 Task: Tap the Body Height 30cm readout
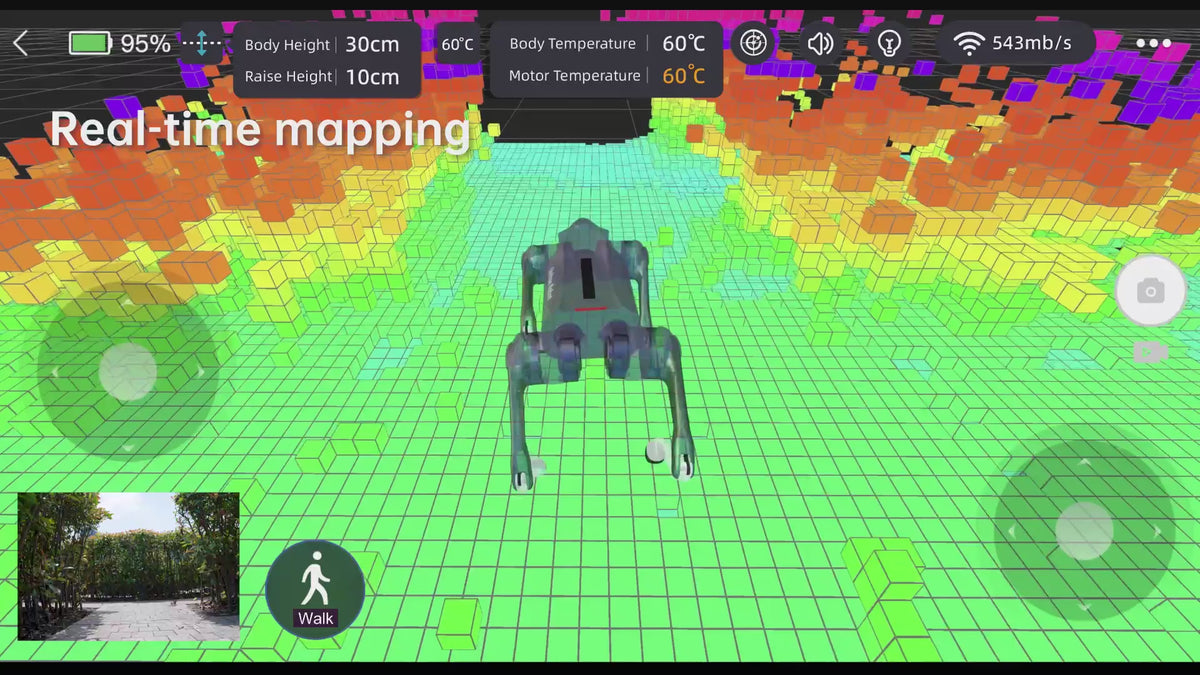tap(324, 45)
